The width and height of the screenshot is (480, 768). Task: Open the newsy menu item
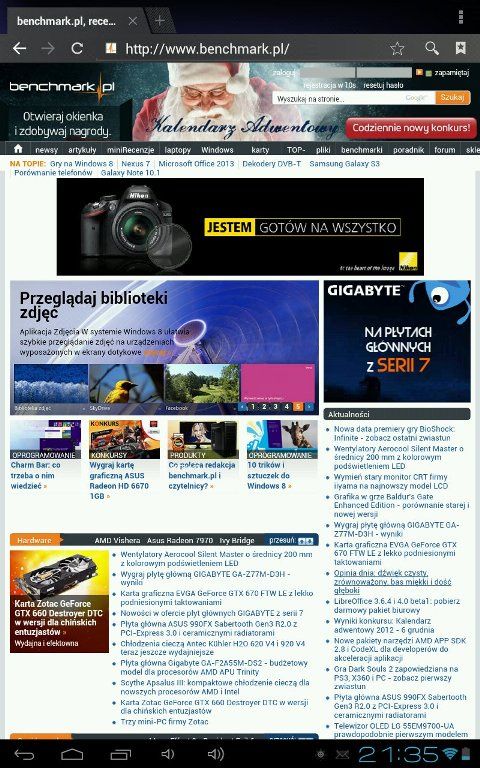point(47,150)
